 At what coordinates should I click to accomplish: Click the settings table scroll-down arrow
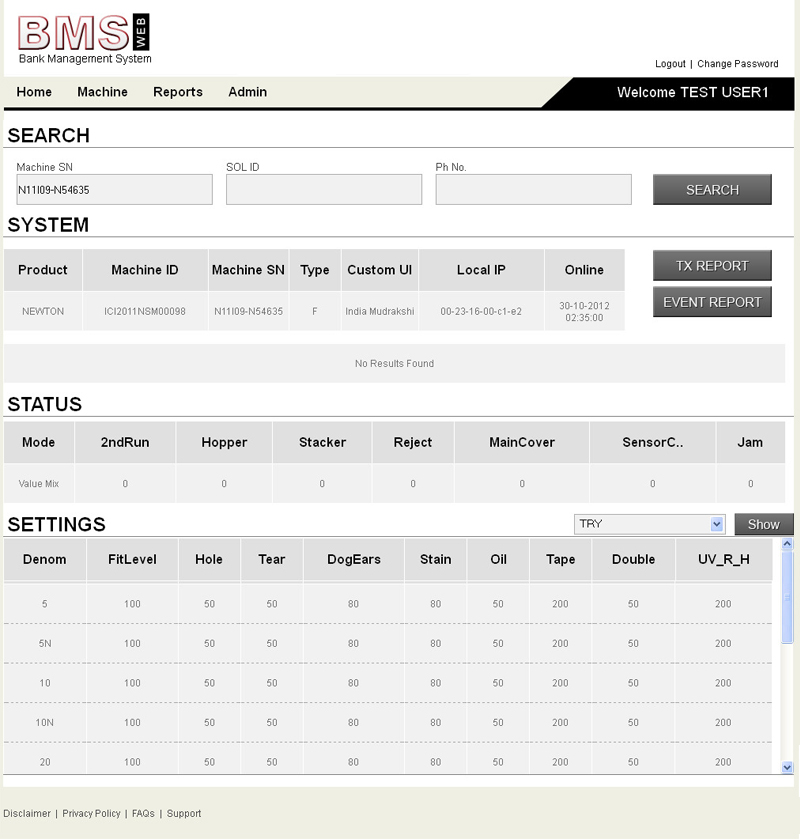click(x=787, y=767)
